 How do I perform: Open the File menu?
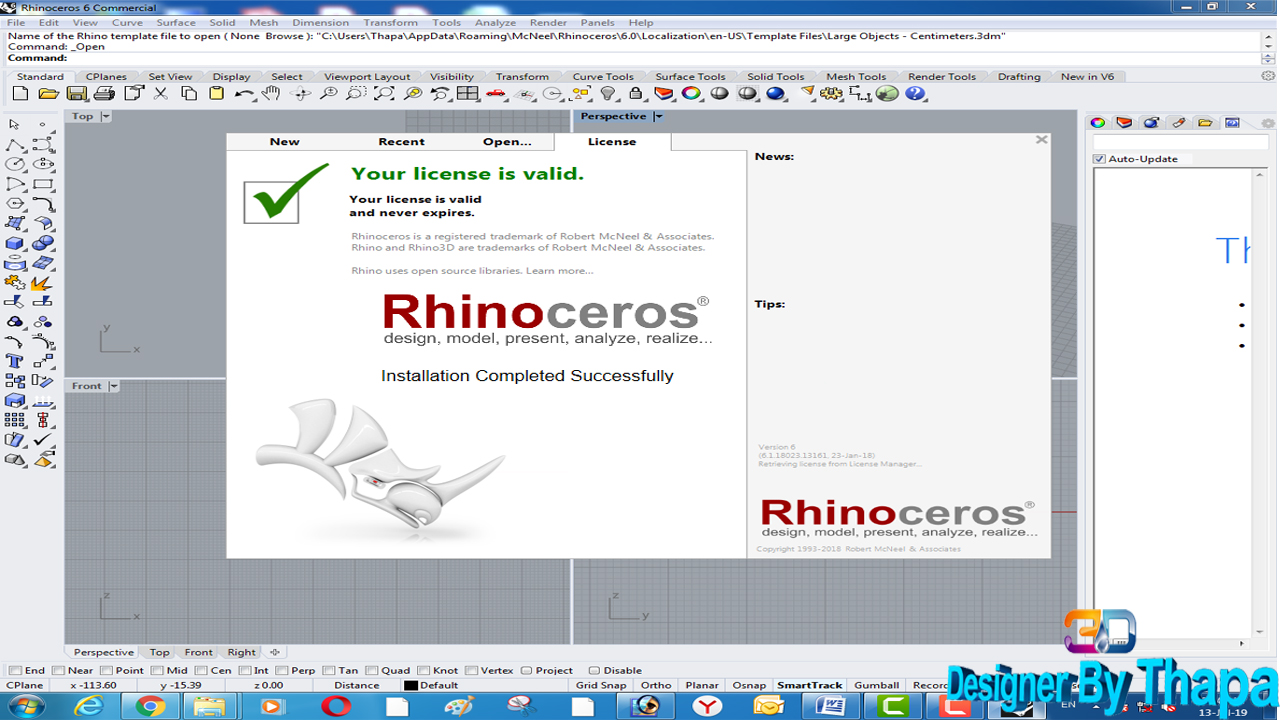(x=16, y=22)
